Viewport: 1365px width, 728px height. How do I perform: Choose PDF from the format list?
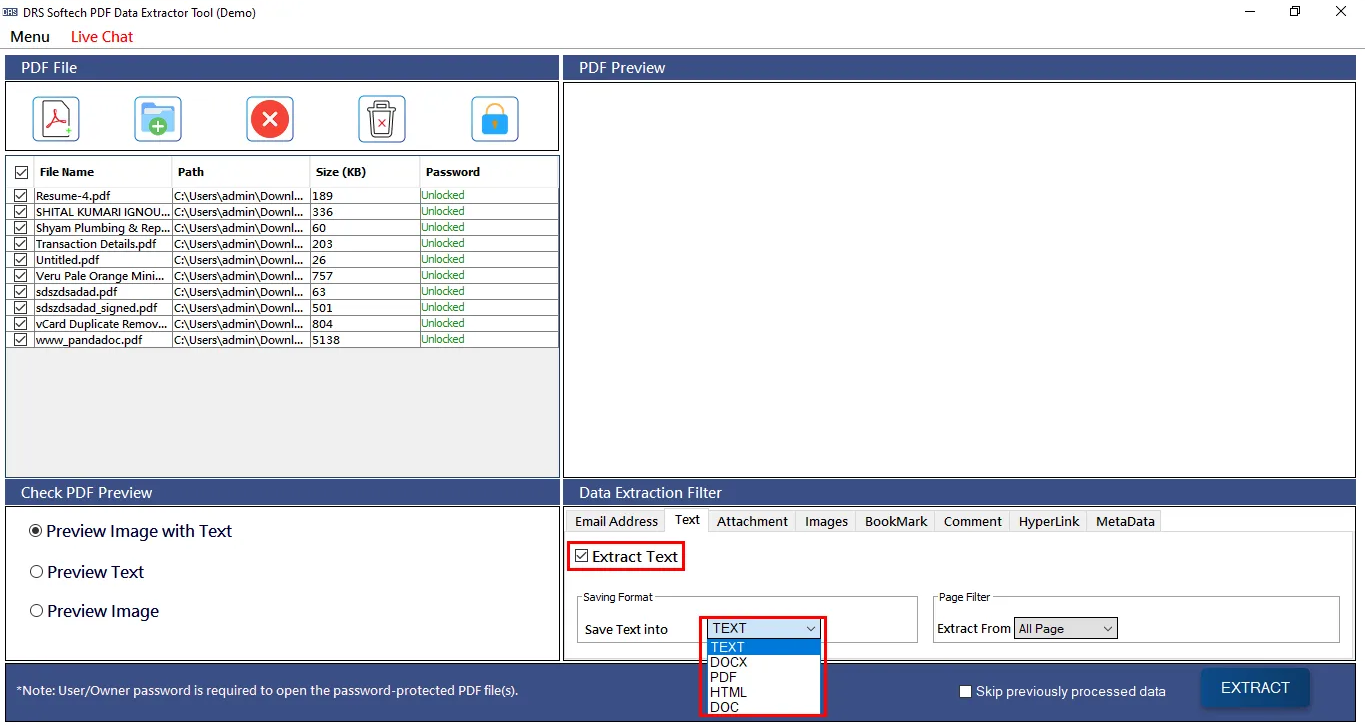(x=764, y=677)
